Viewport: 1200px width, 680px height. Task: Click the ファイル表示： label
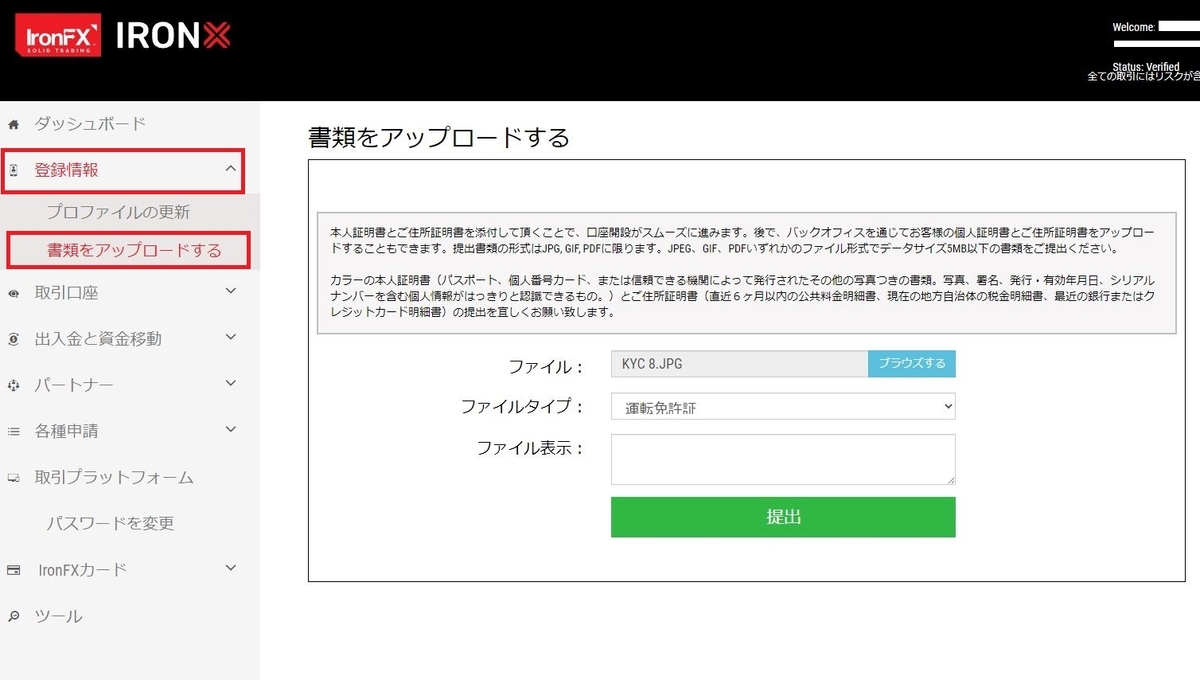(x=530, y=448)
